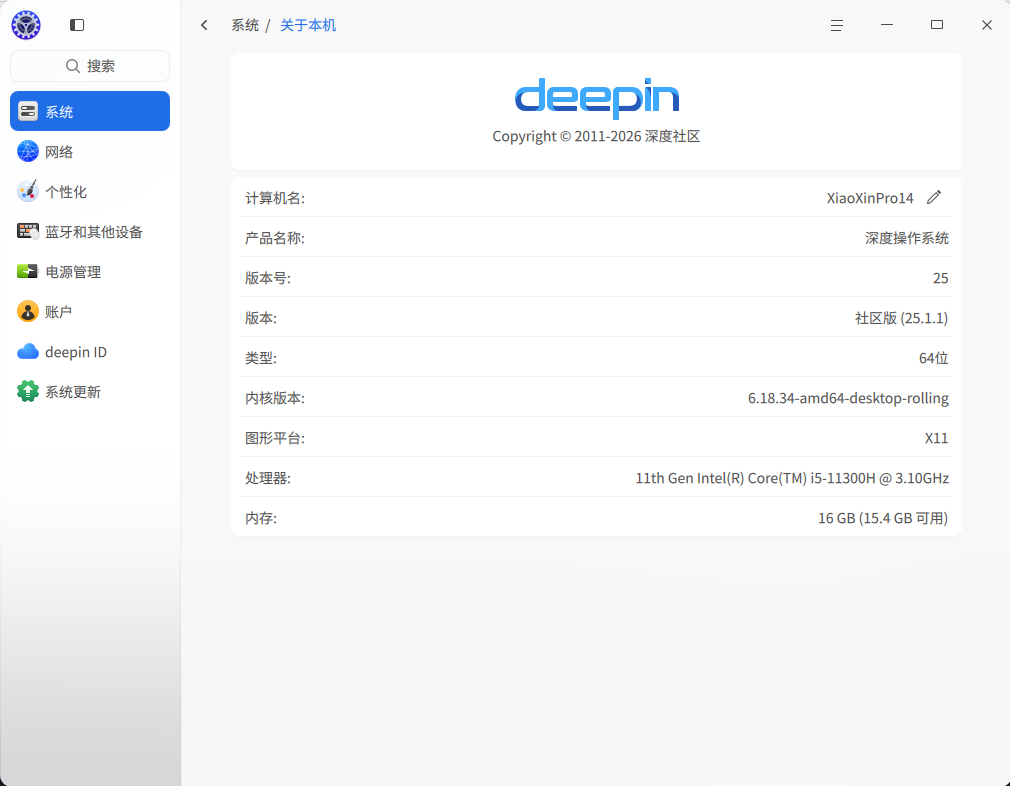This screenshot has height=786, width=1010.
Task: Open the 系统更新 update section
Action: pyautogui.click(x=90, y=392)
